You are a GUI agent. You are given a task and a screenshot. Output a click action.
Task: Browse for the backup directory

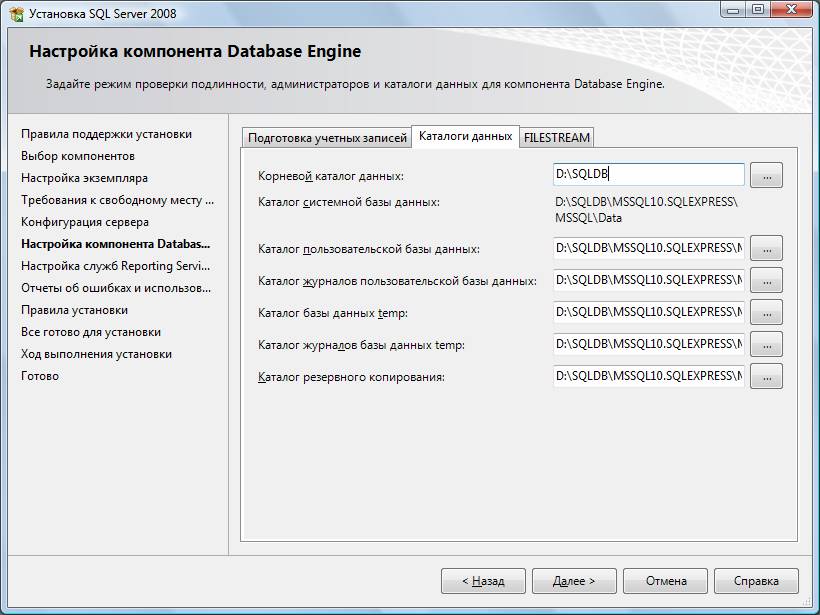pyautogui.click(x=766, y=376)
